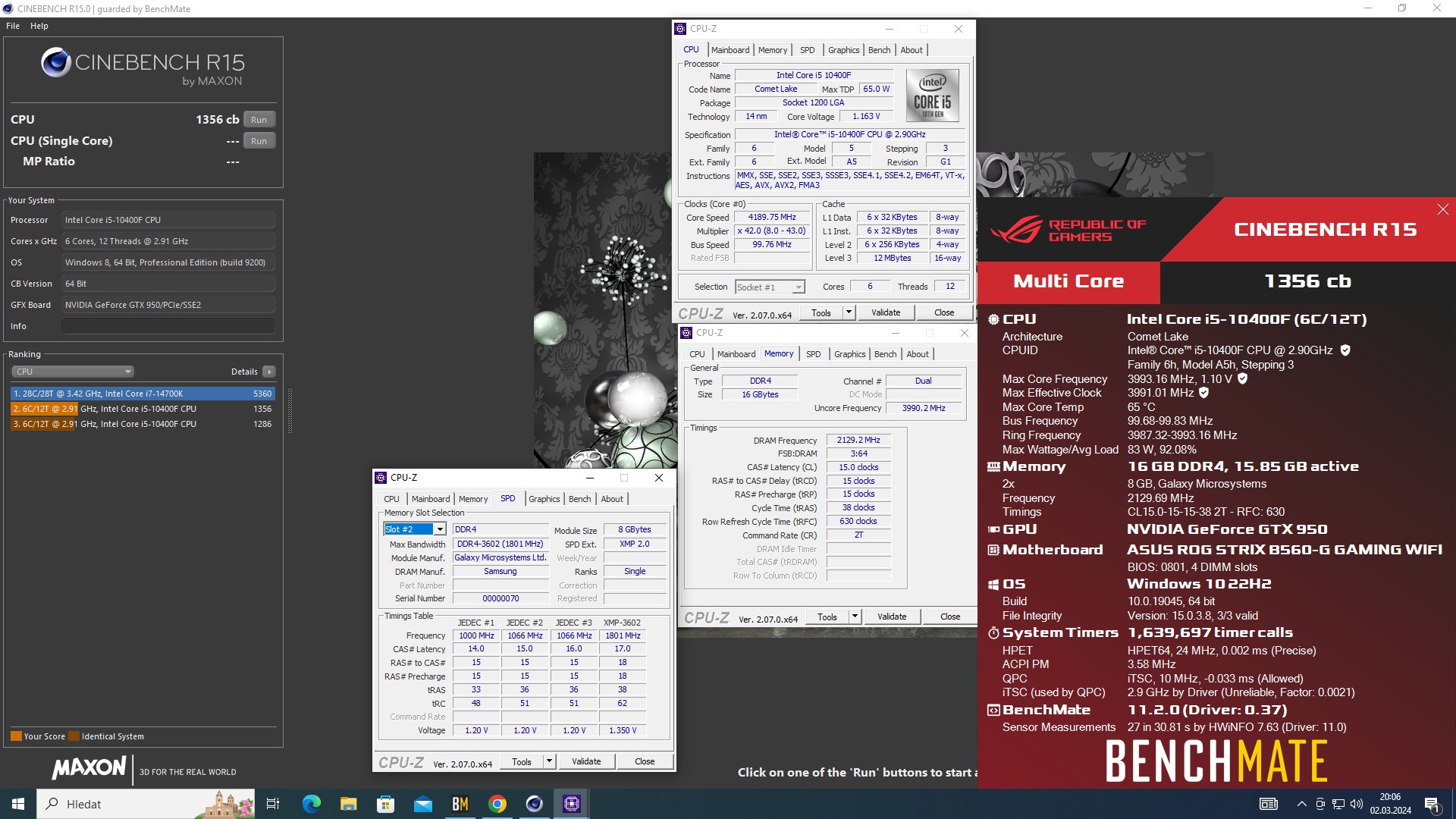Click Tools button in CPU-Z Memory window
This screenshot has height=819, width=1456.
(x=827, y=617)
